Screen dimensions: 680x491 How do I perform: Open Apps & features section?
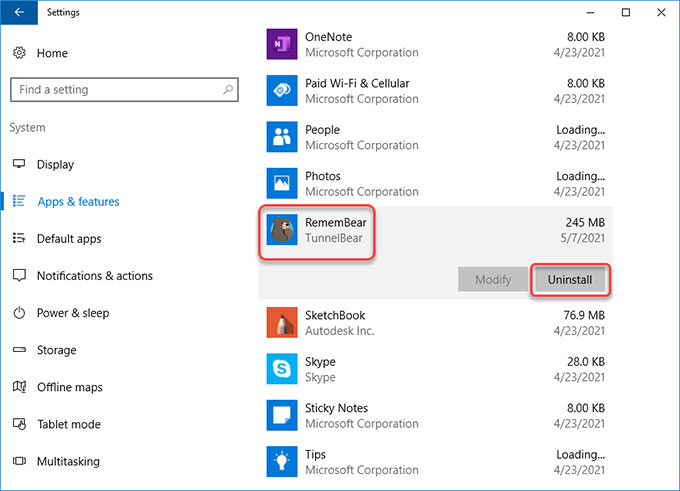pos(78,202)
